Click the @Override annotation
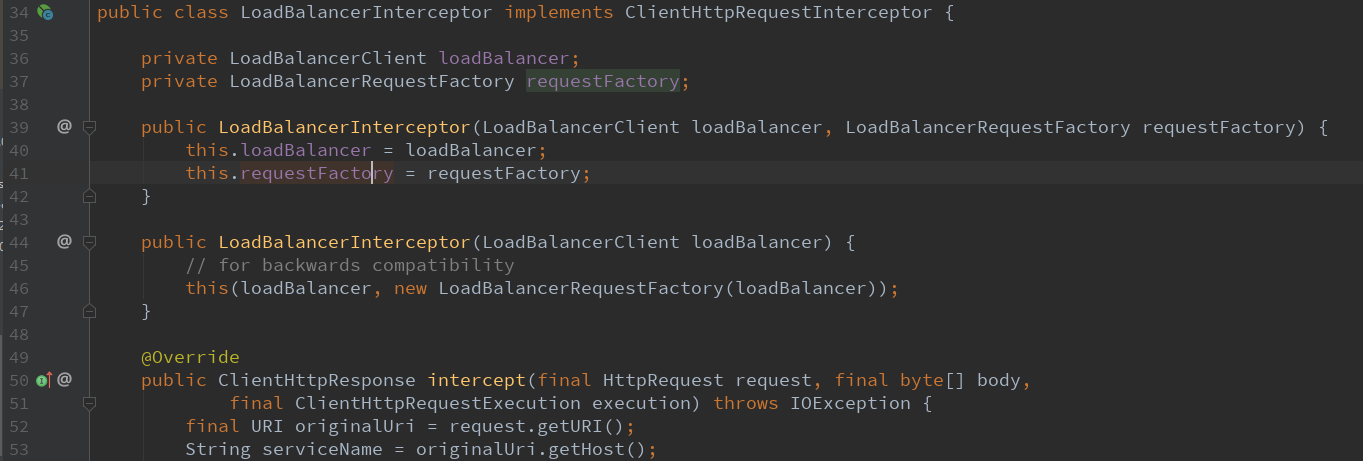The image size is (1363, 461). [190, 357]
